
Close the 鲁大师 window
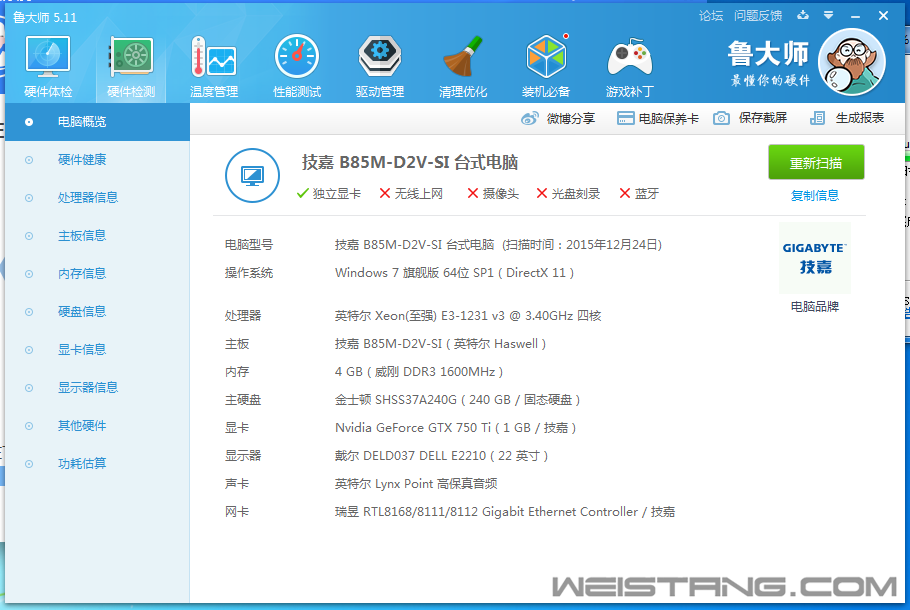tap(883, 16)
